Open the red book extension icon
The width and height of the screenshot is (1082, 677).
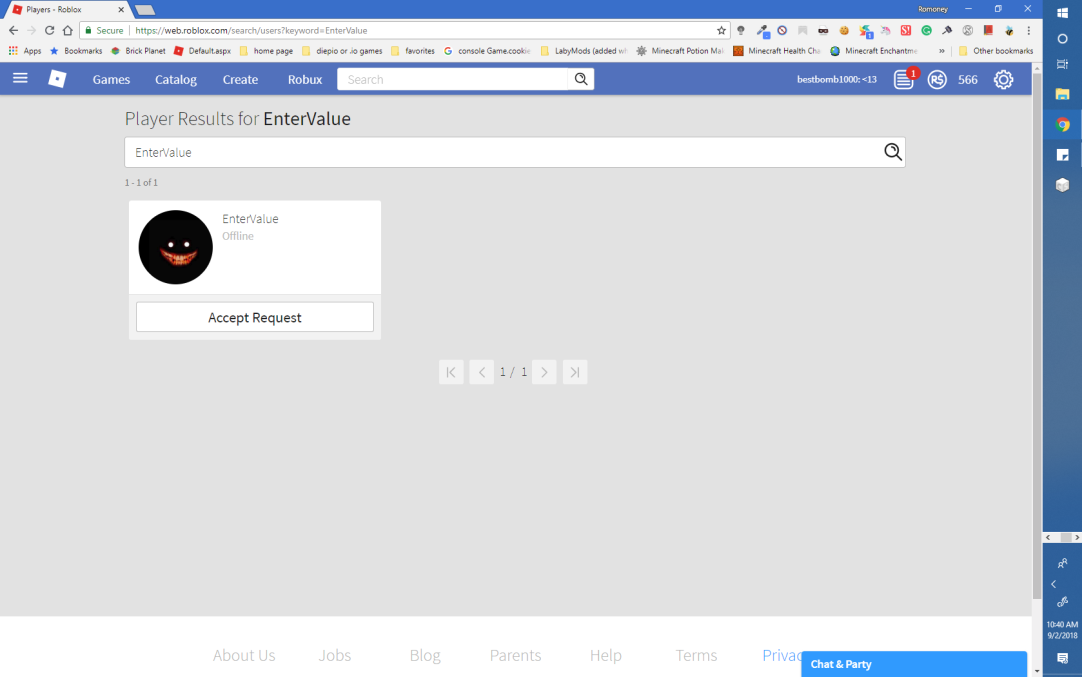(x=988, y=30)
